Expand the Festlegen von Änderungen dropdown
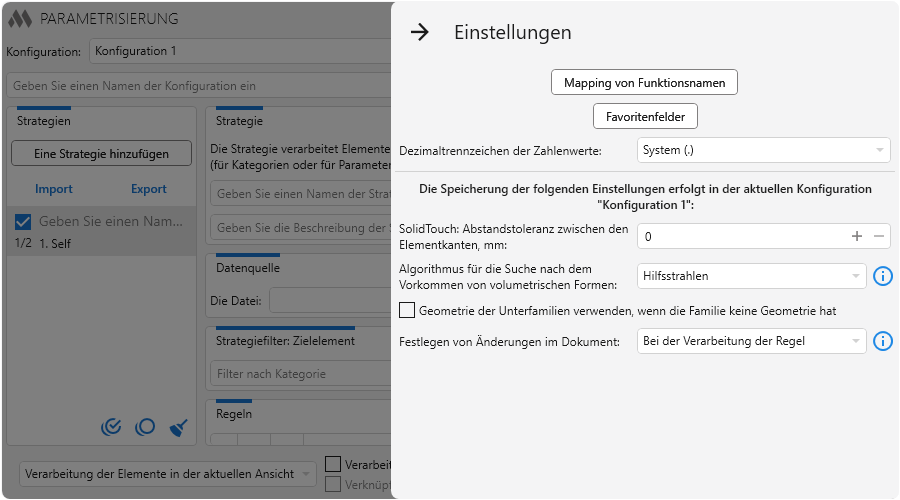900x500 pixels. [751, 341]
